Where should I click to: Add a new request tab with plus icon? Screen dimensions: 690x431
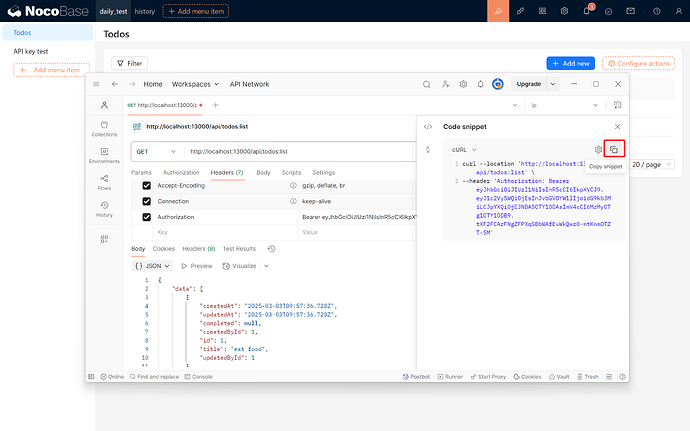tap(216, 105)
